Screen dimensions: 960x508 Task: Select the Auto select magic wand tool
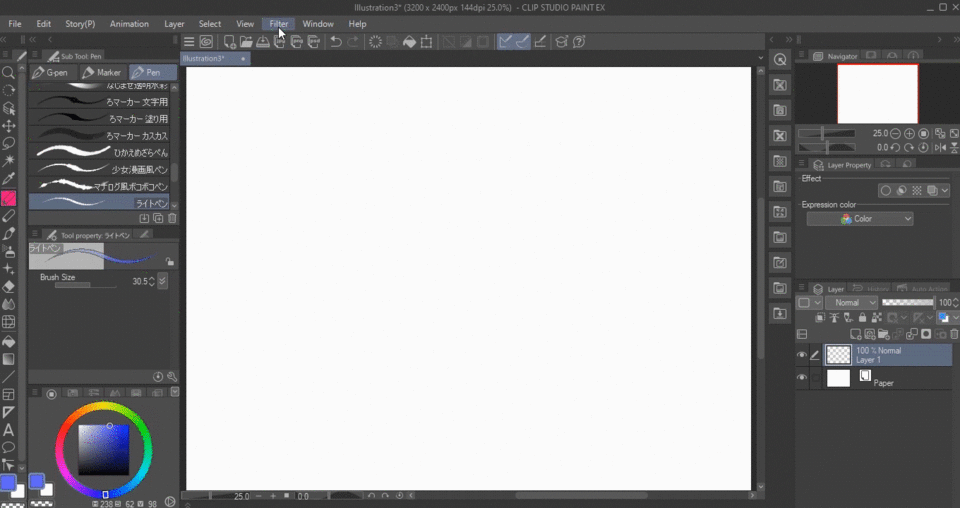pos(9,161)
